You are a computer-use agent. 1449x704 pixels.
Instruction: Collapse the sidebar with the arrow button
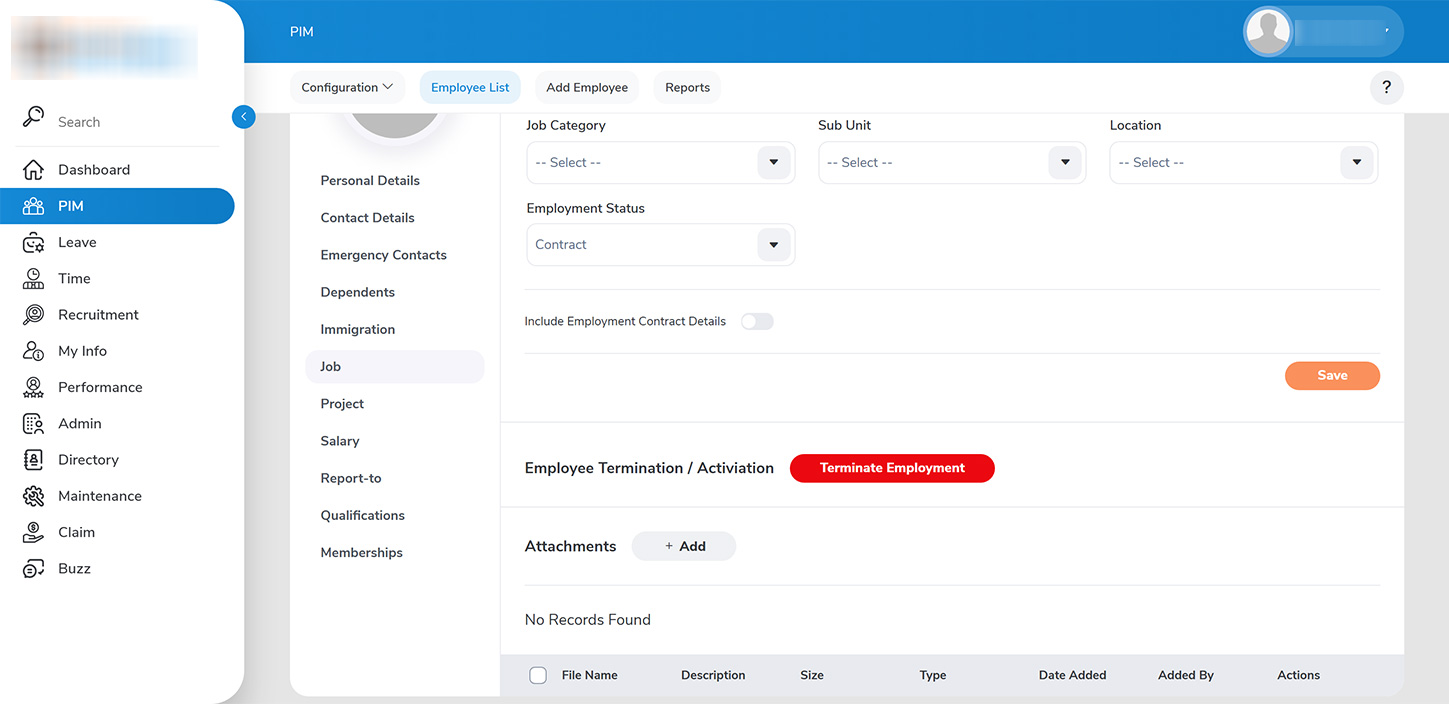point(243,117)
